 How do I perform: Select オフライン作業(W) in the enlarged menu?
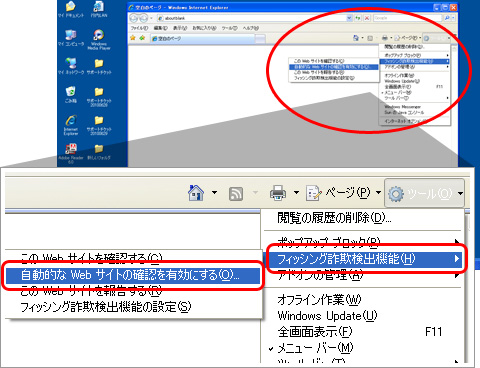tap(363, 299)
